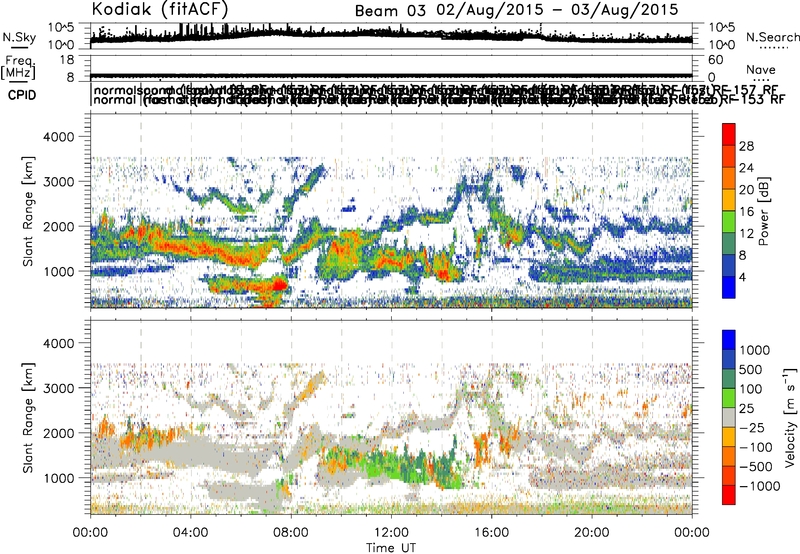Click the '04:00' time axis tick label
The image size is (800, 554).
click(190, 533)
